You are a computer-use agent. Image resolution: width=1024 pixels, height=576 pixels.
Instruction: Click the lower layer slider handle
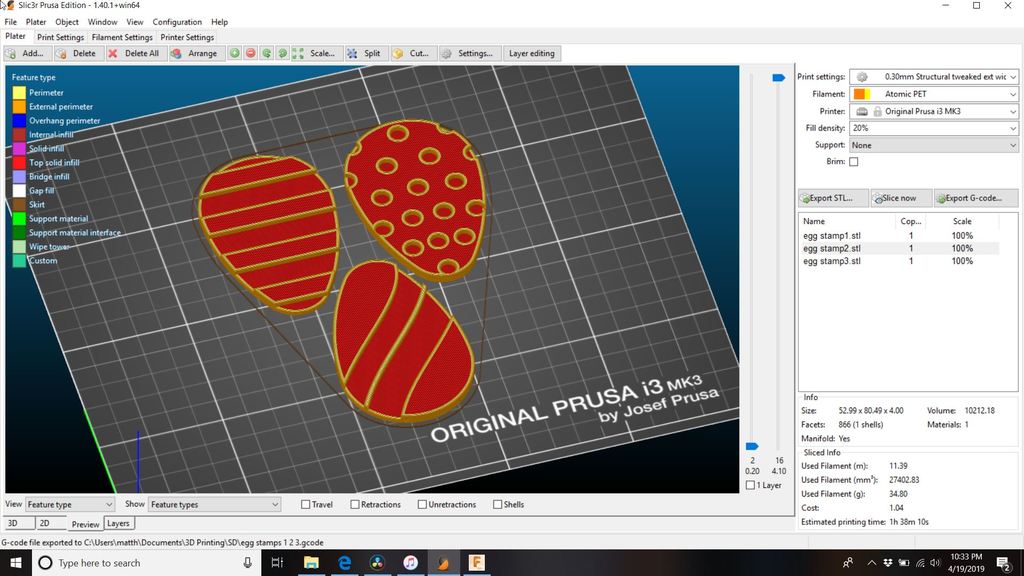tap(752, 447)
